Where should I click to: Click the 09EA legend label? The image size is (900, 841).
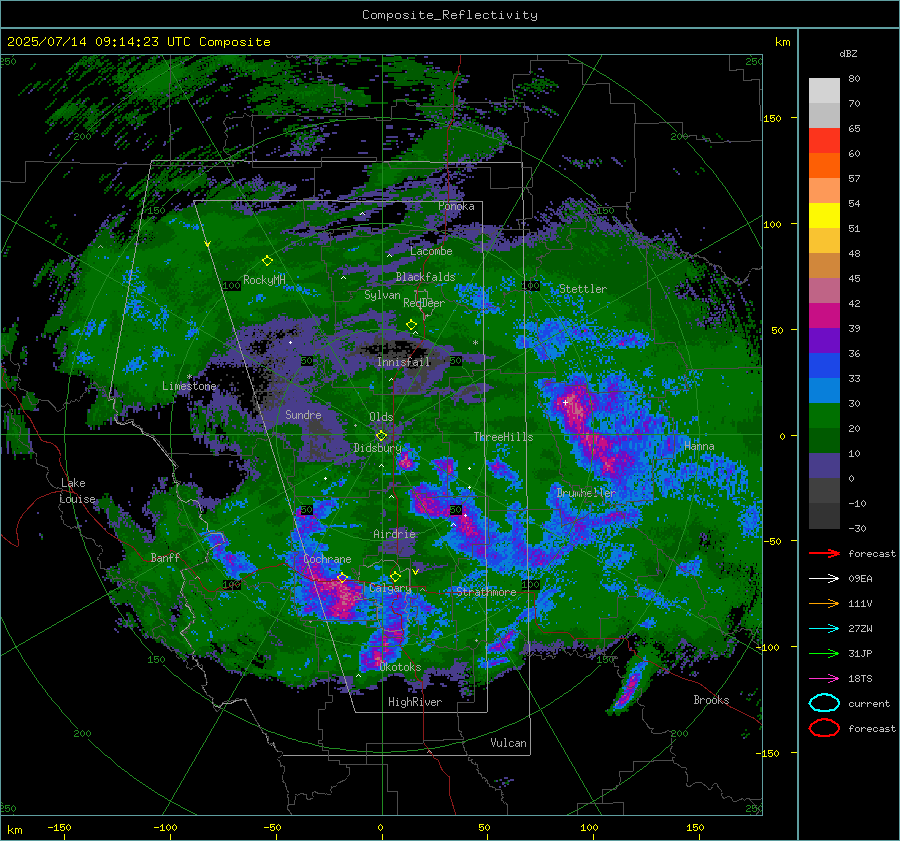pyautogui.click(x=860, y=579)
